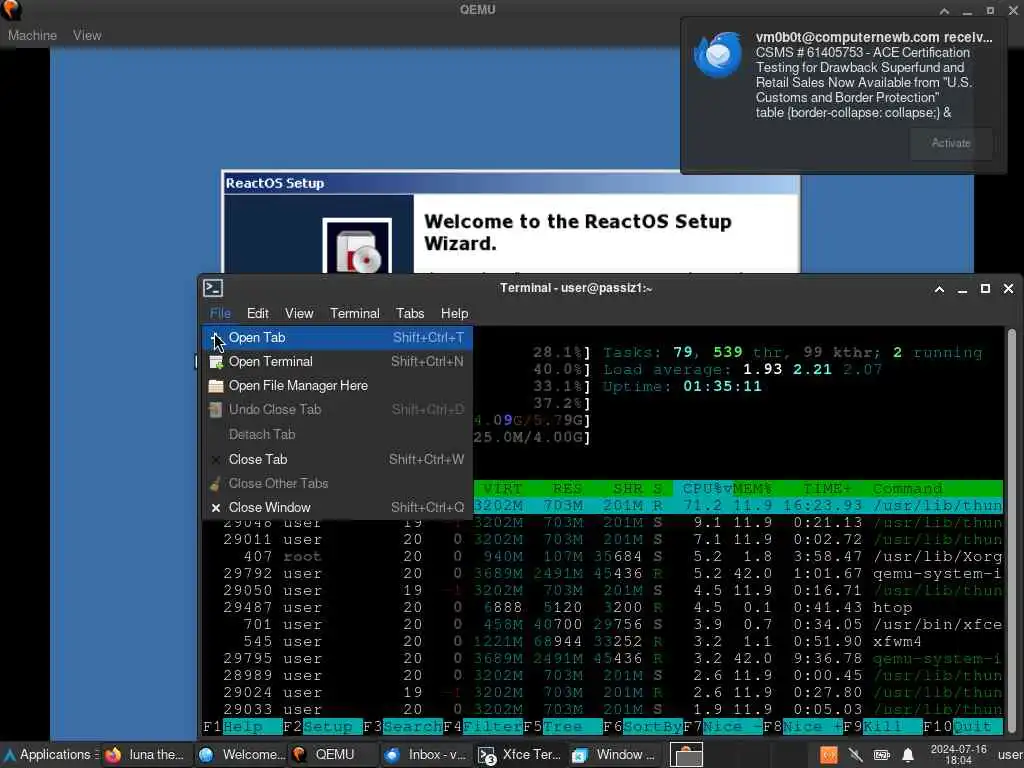Click the clock showing 2024-07-16 18:04
The height and width of the screenshot is (768, 1024).
(958, 755)
